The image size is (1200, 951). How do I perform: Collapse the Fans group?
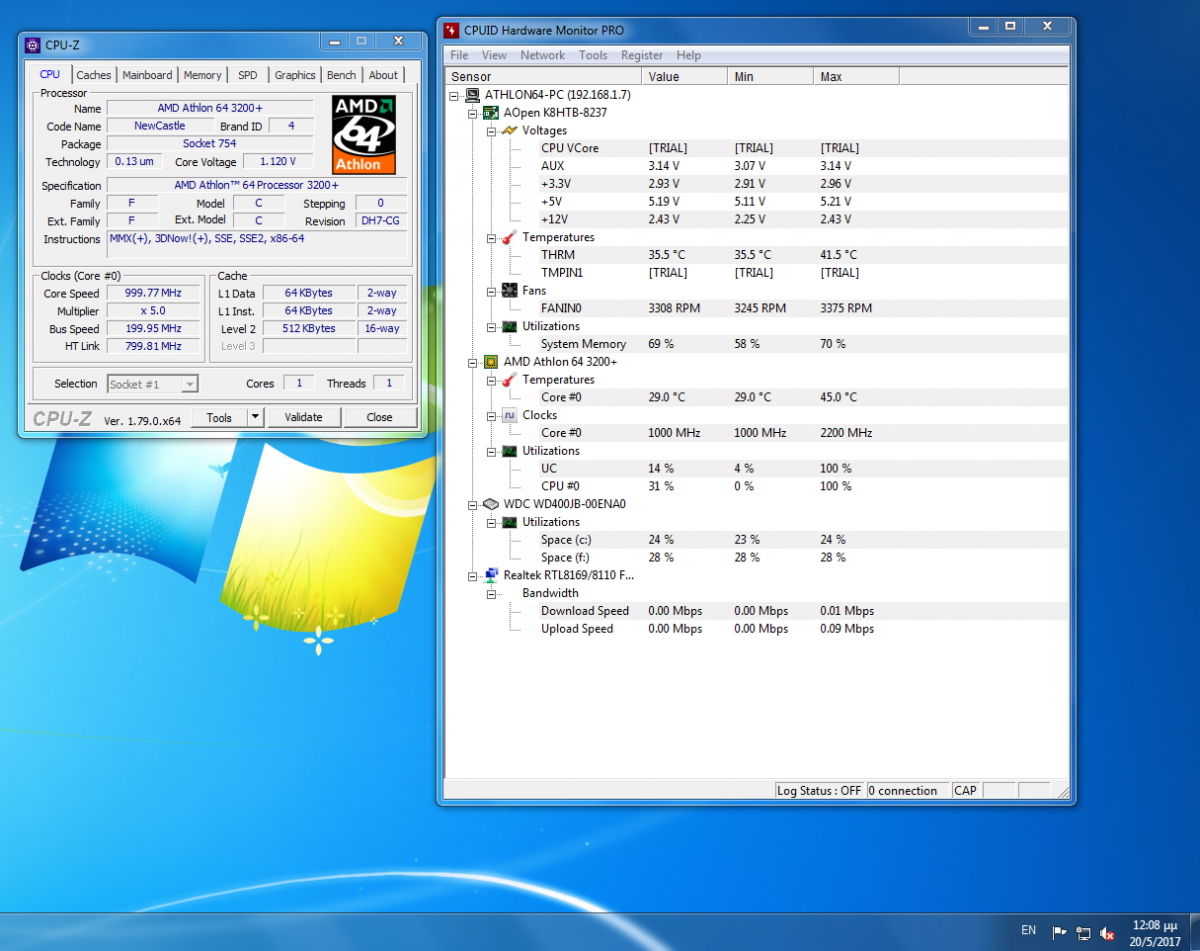tap(491, 291)
